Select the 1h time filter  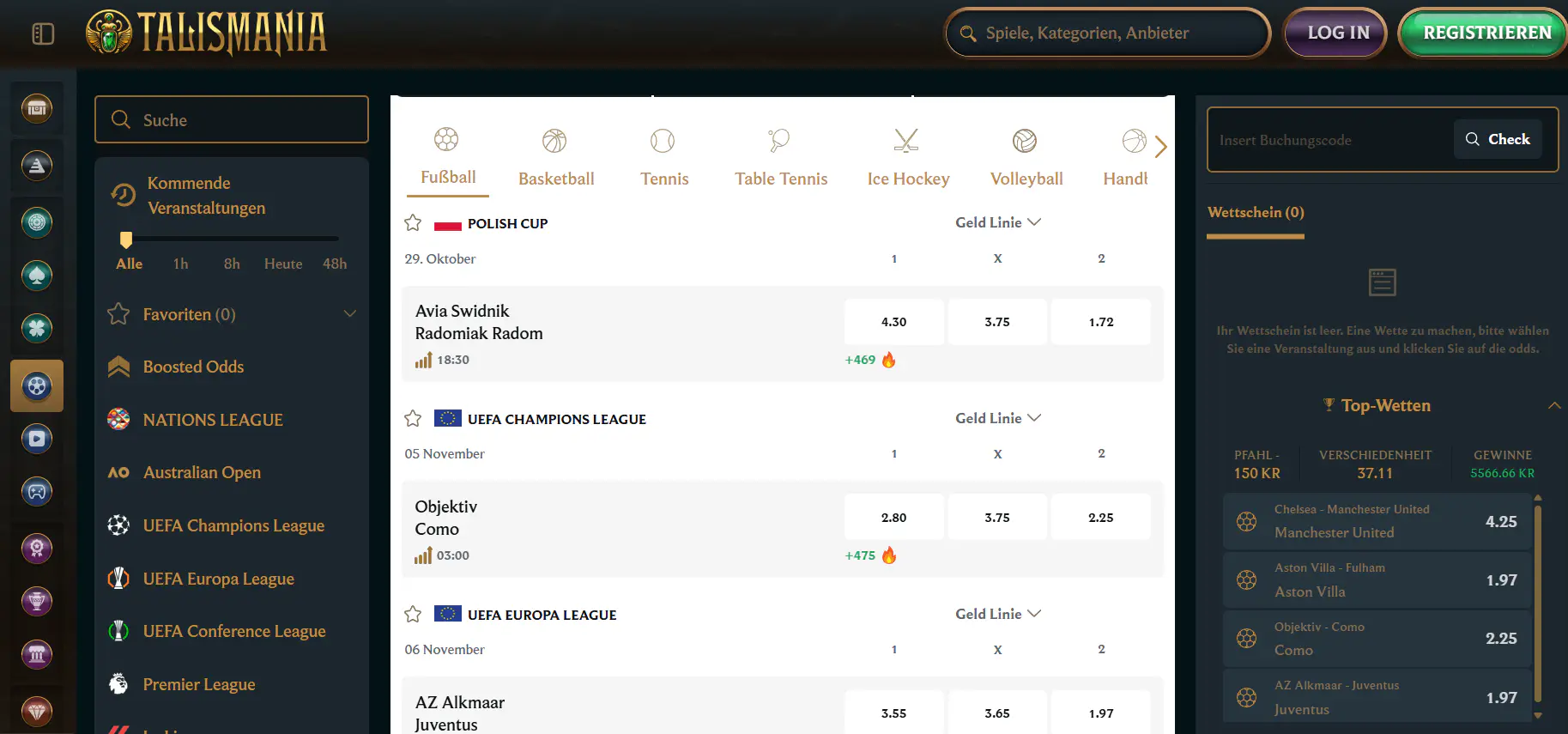(x=180, y=264)
